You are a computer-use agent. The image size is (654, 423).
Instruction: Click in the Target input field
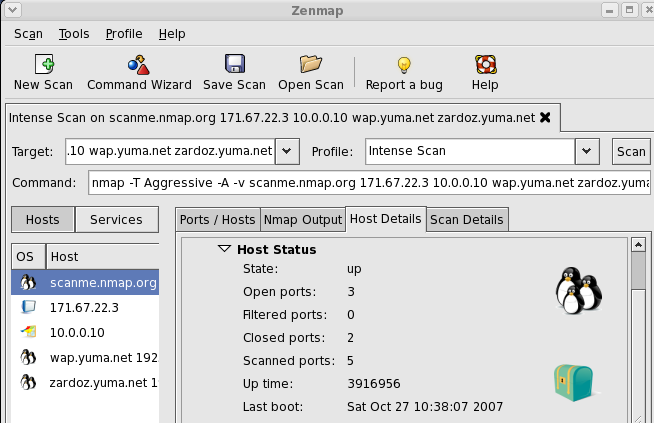(170, 151)
